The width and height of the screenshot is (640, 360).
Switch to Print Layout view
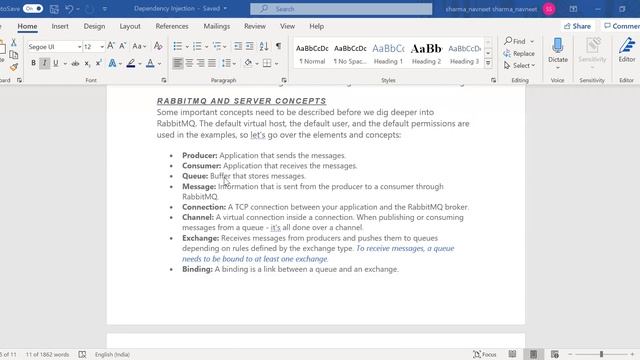[533, 354]
